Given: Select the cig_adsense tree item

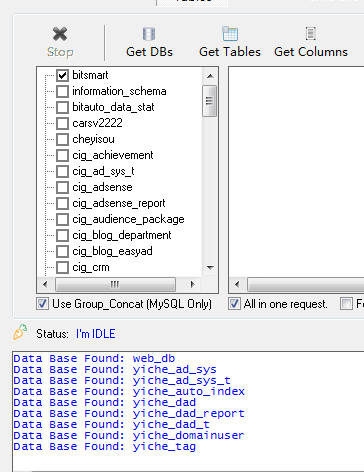Looking at the screenshot, I should pyautogui.click(x=102, y=187).
